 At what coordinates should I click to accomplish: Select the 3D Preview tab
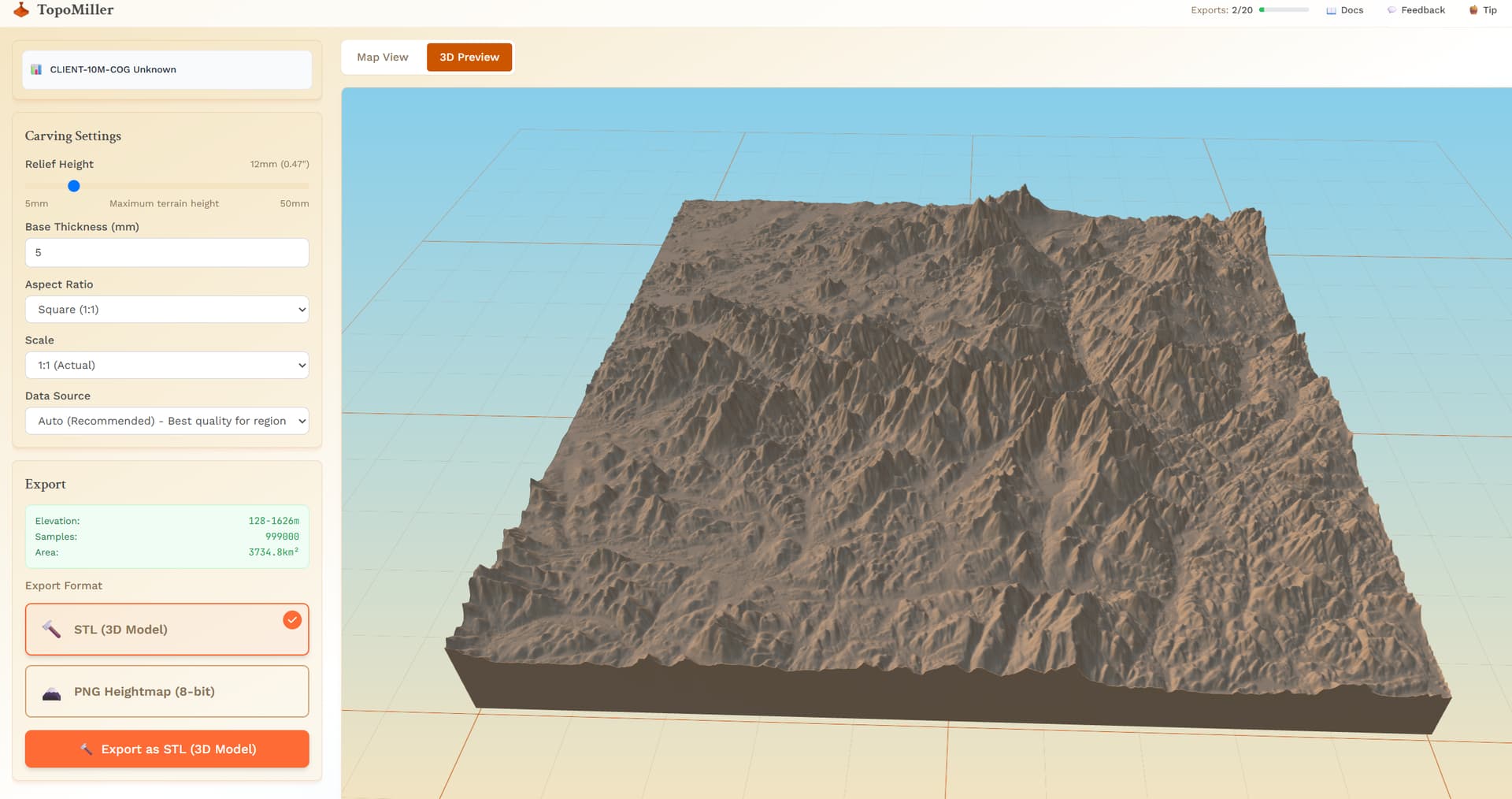click(469, 58)
